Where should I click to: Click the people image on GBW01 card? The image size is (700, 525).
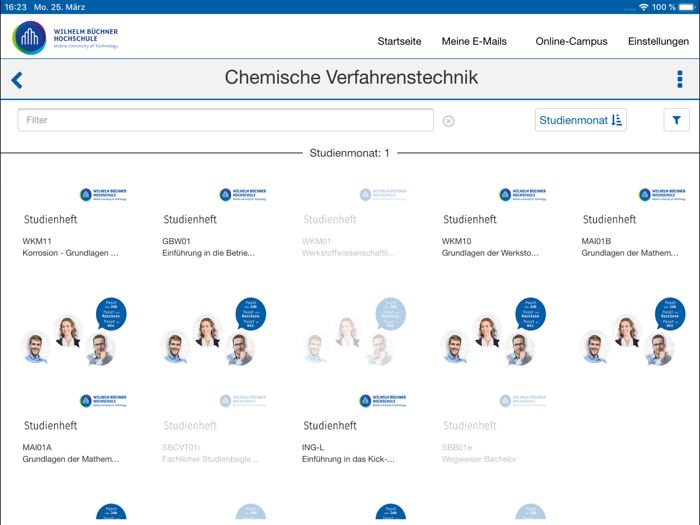[x=213, y=332]
